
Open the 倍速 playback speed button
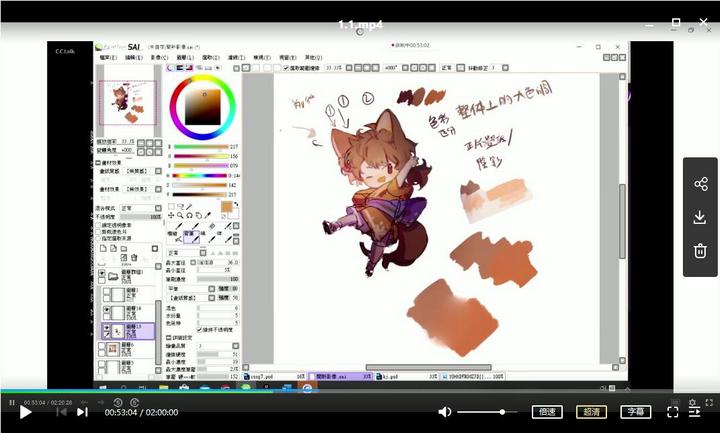547,412
